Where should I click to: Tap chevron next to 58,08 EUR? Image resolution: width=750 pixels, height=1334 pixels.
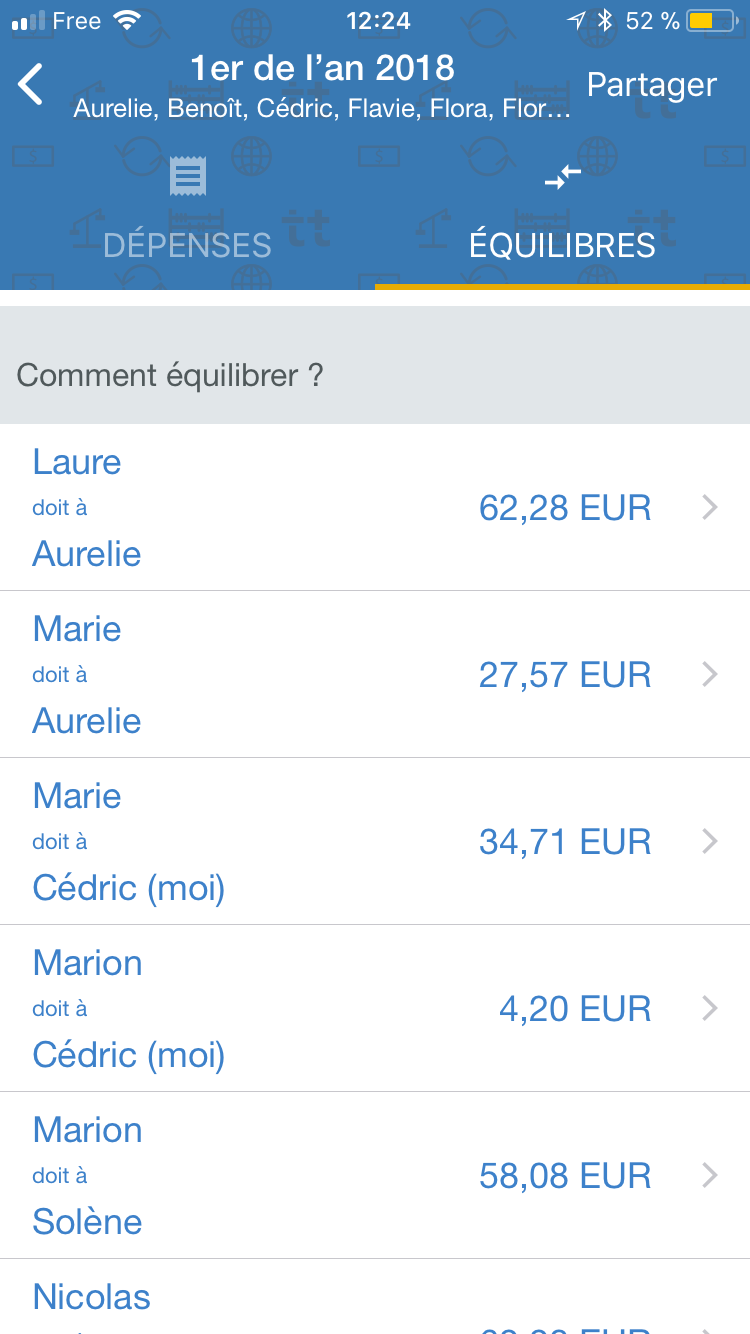tap(710, 1175)
